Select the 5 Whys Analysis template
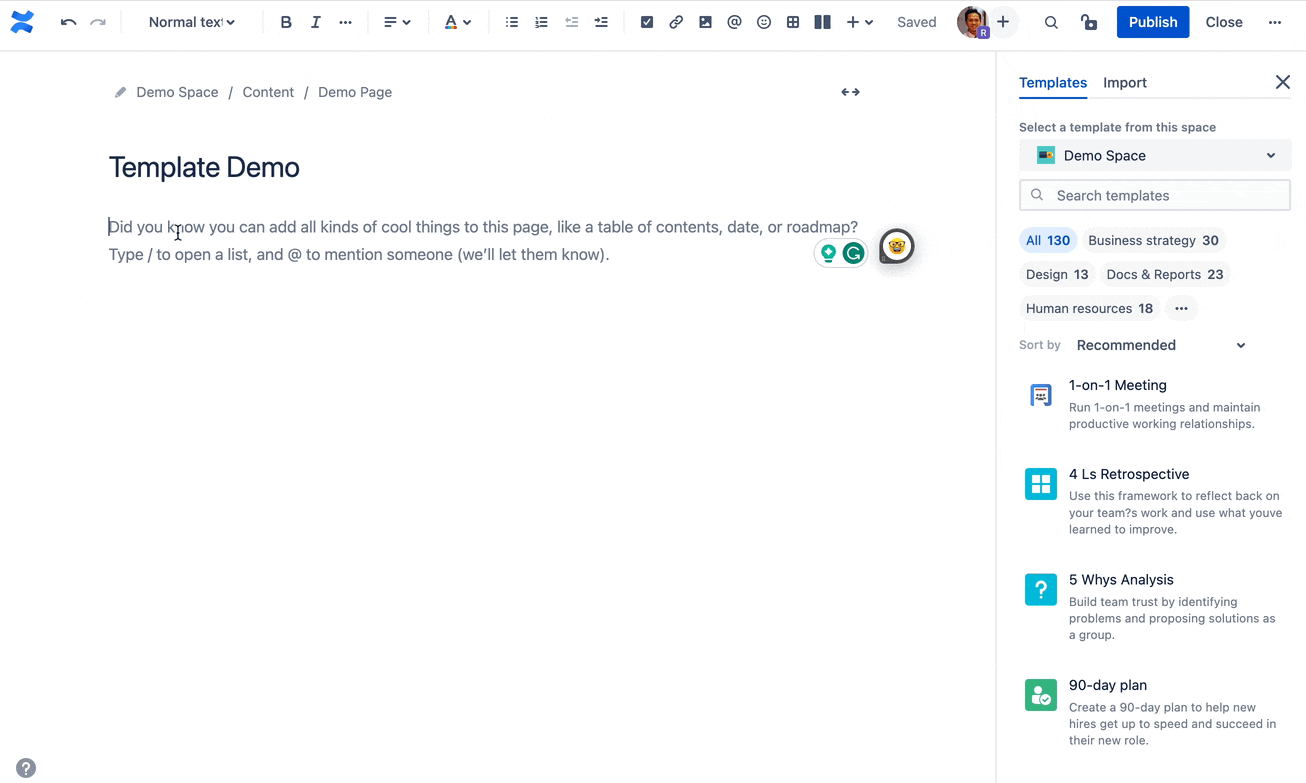This screenshot has height=783, width=1306. click(x=1155, y=606)
